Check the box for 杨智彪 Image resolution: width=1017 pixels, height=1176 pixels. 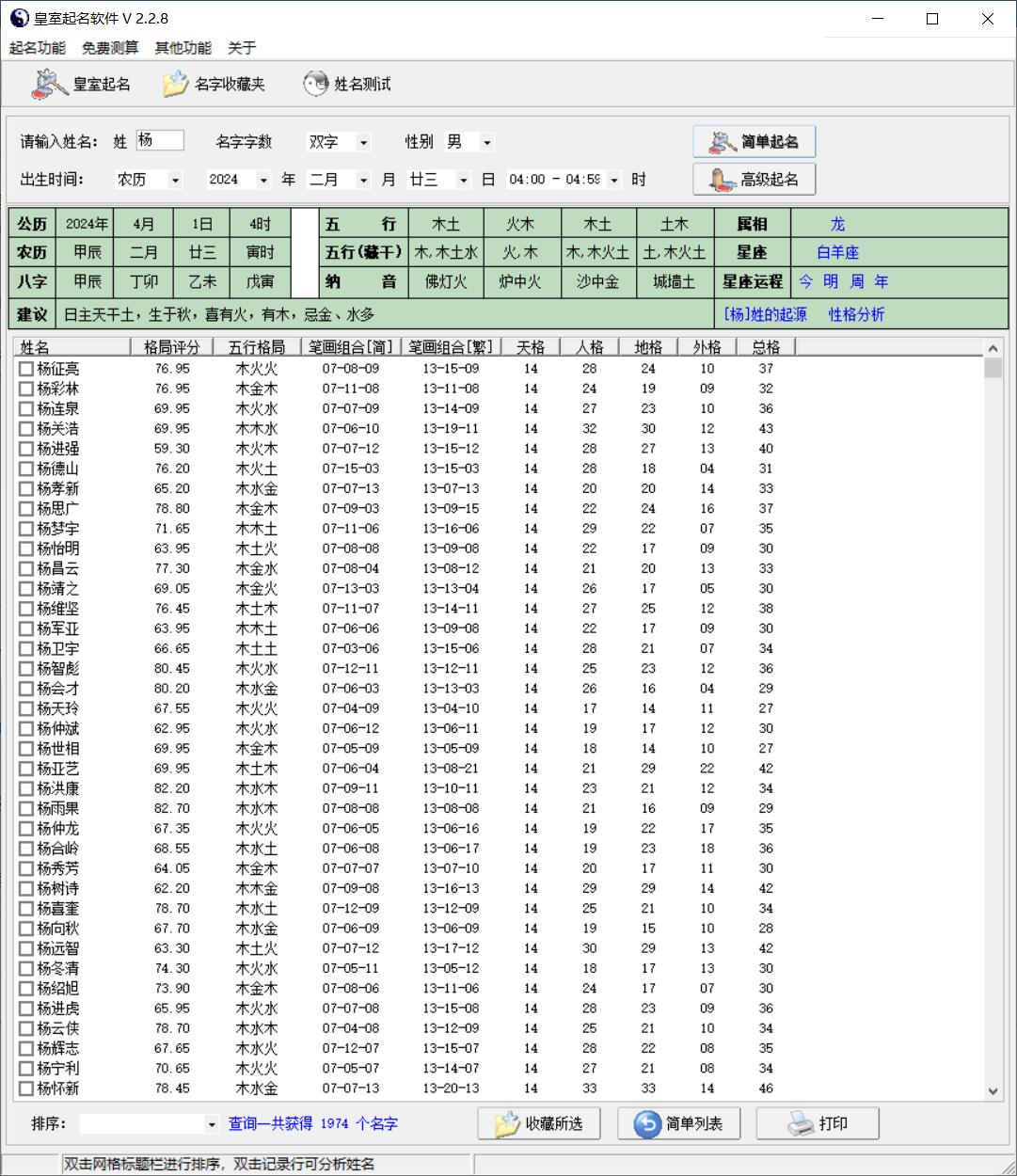click(26, 669)
